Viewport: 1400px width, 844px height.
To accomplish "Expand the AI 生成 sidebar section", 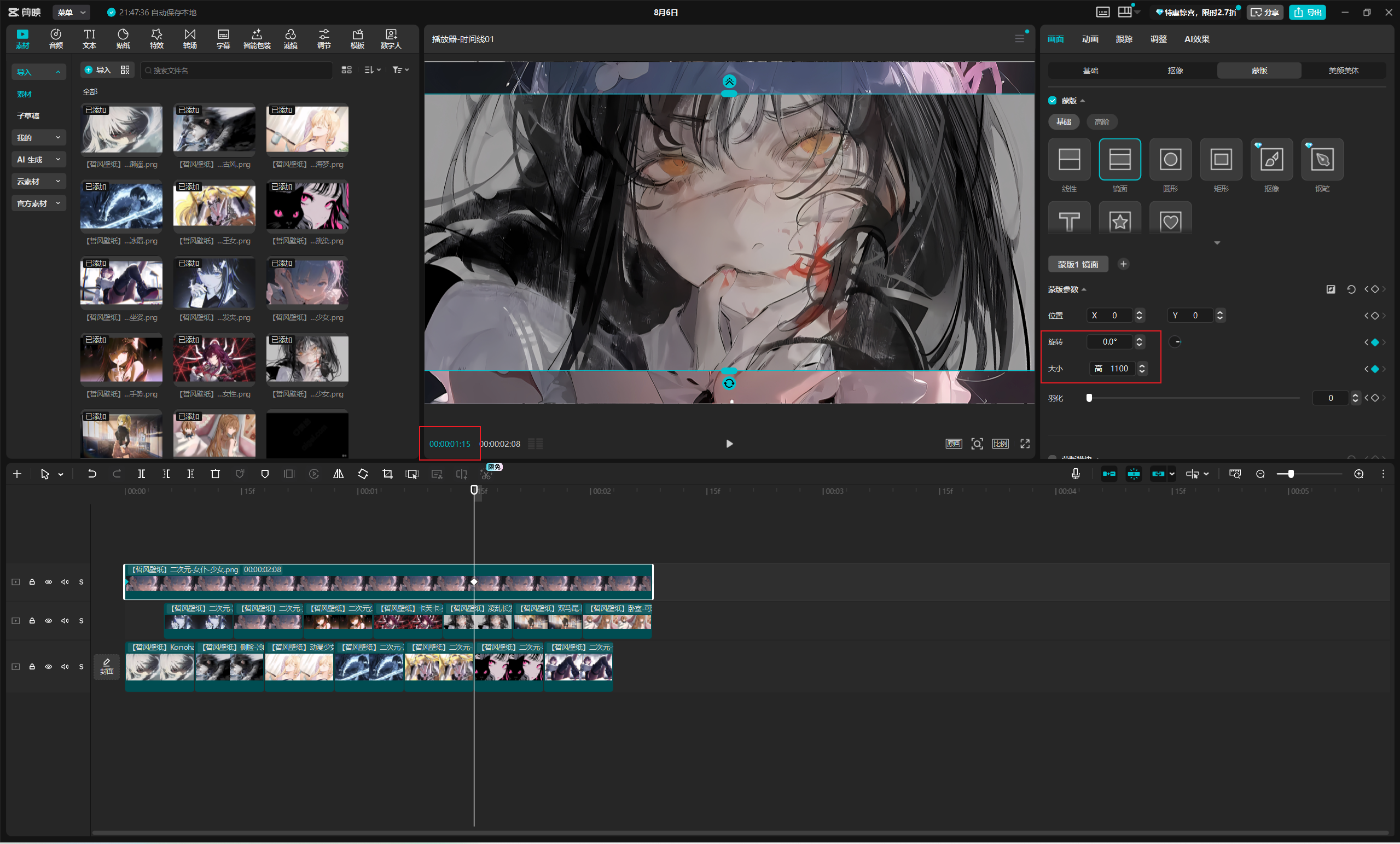I will (39, 160).
